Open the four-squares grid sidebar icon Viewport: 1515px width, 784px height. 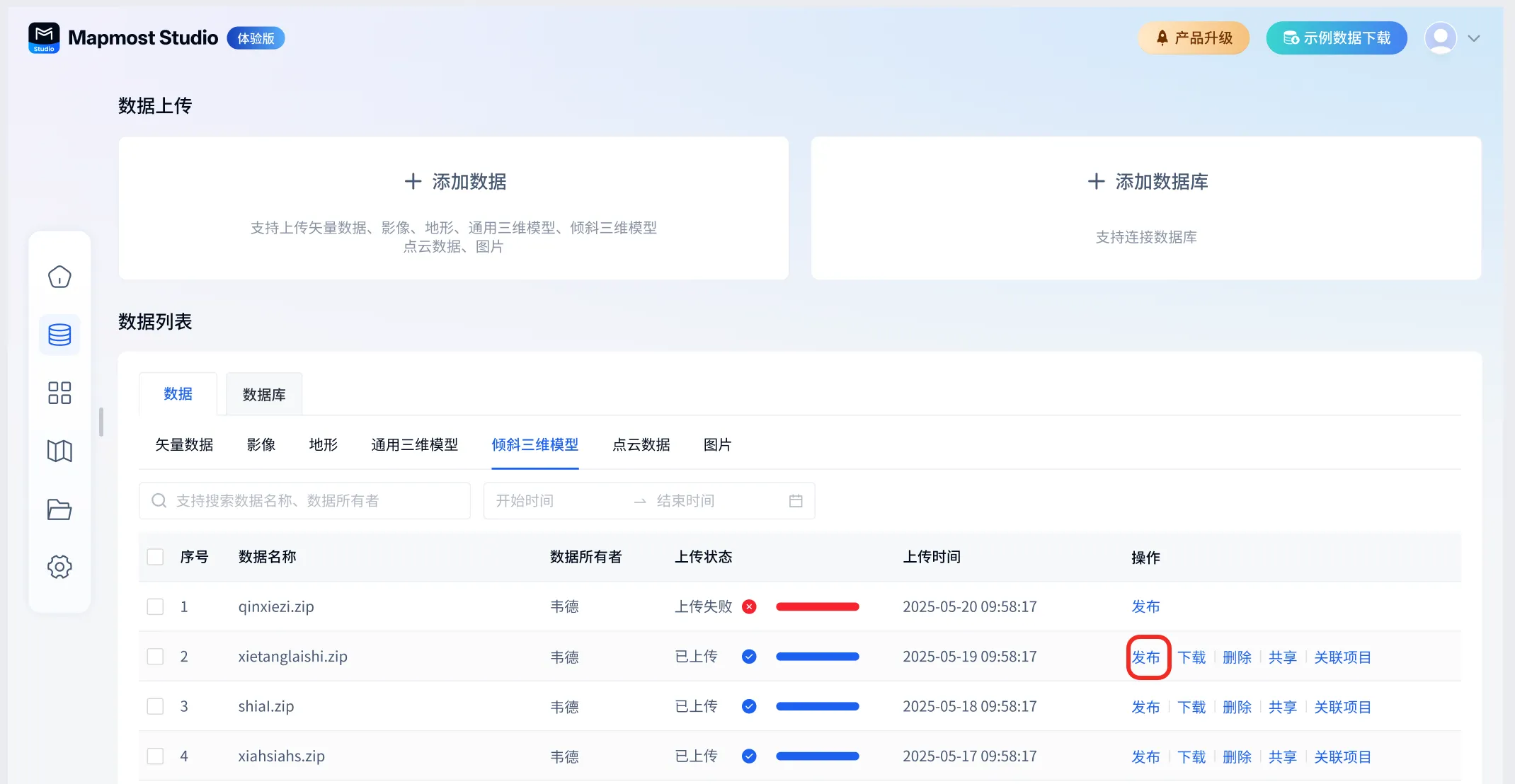(x=59, y=393)
